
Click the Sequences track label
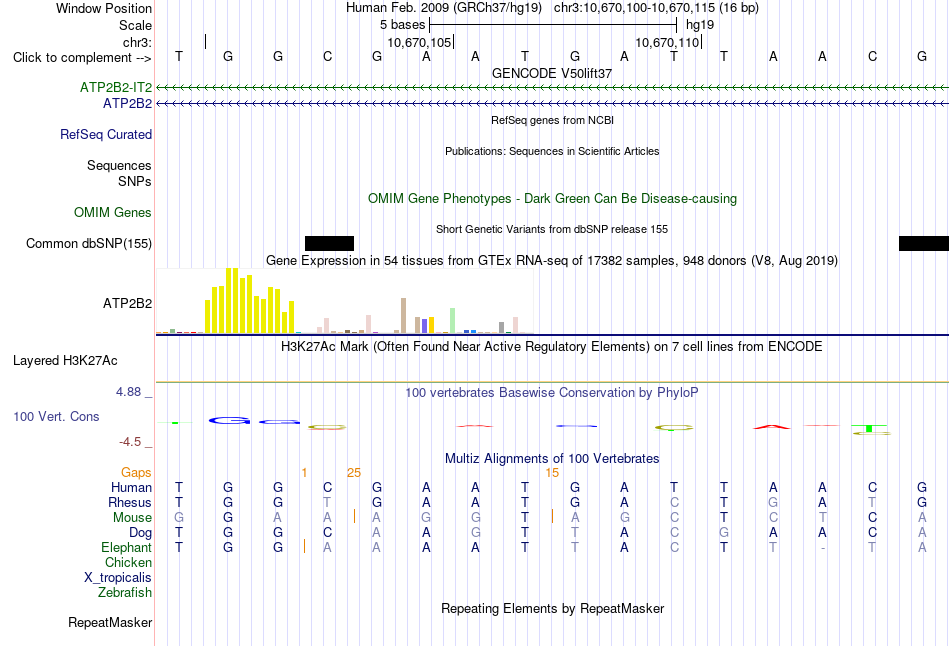[x=119, y=165]
